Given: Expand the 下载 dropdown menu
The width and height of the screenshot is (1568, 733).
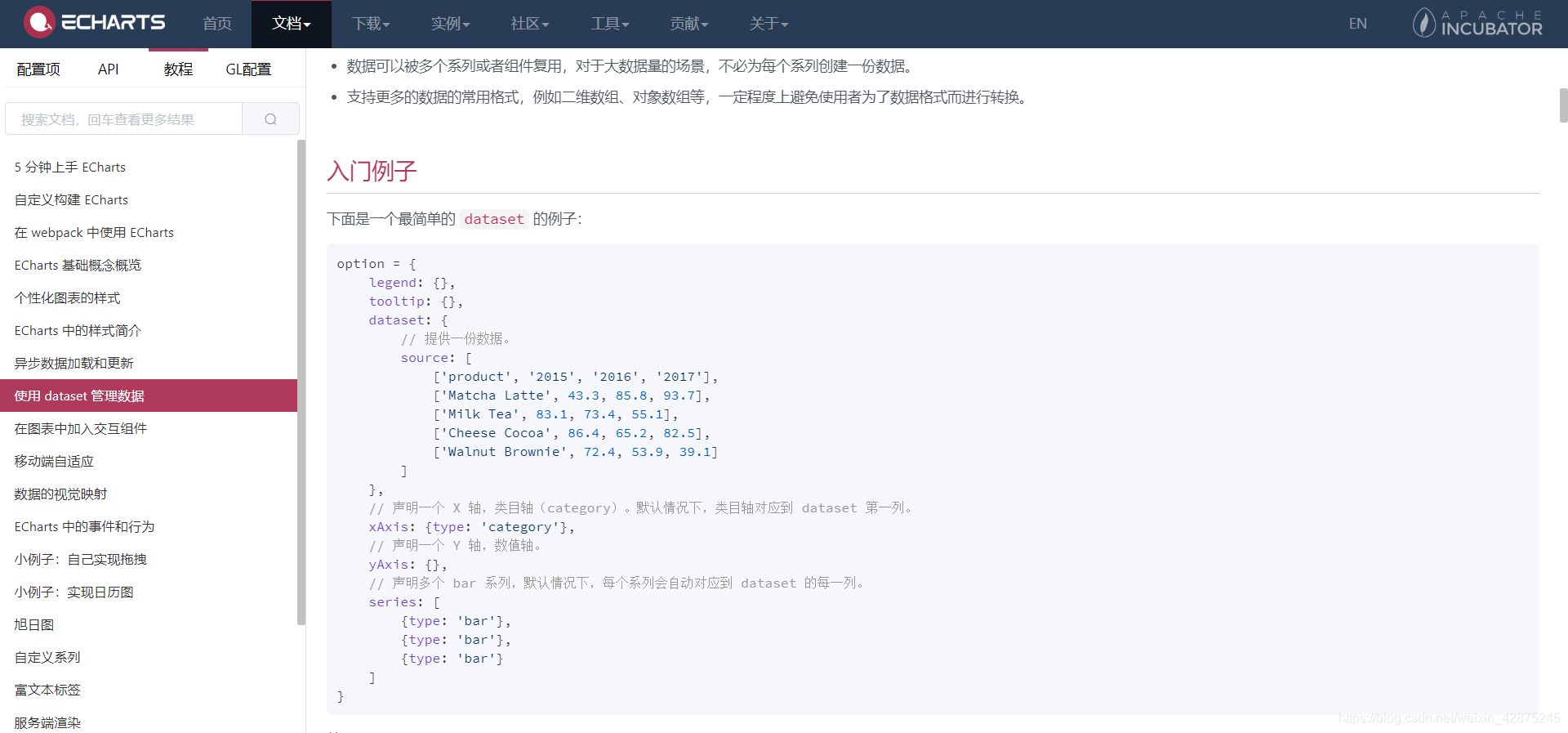Looking at the screenshot, I should [x=372, y=24].
